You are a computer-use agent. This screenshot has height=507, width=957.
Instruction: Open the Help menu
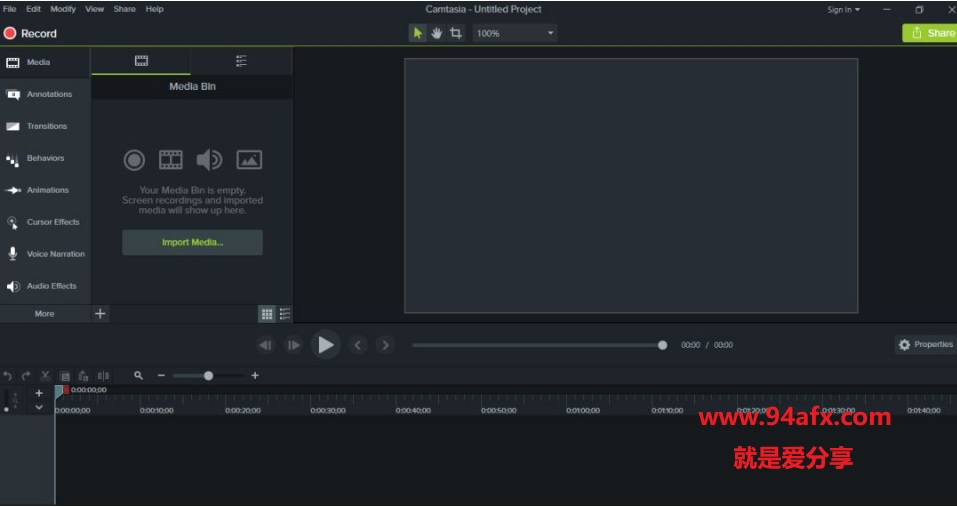154,9
